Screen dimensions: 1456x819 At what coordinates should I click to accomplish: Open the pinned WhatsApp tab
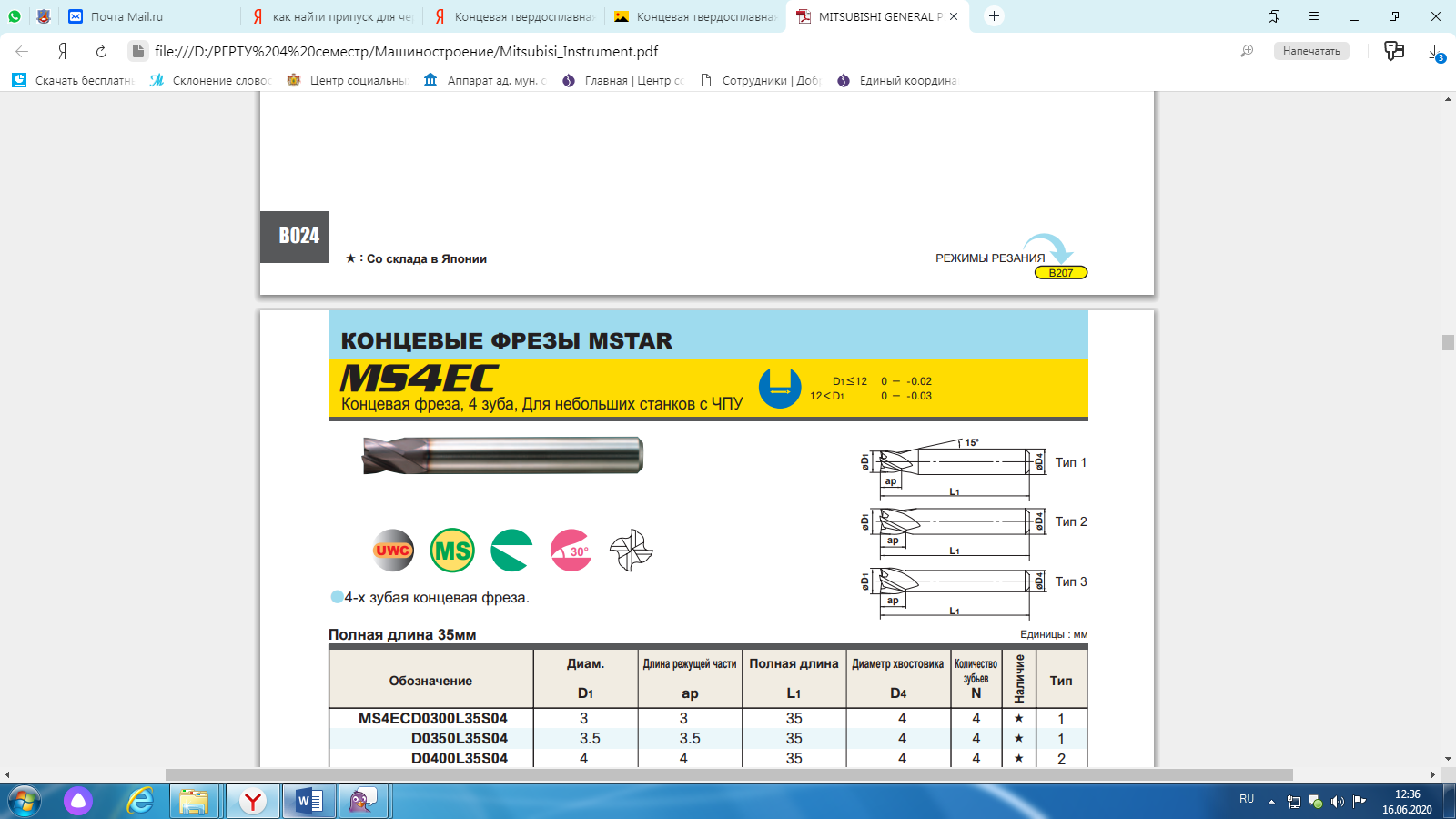(x=15, y=16)
